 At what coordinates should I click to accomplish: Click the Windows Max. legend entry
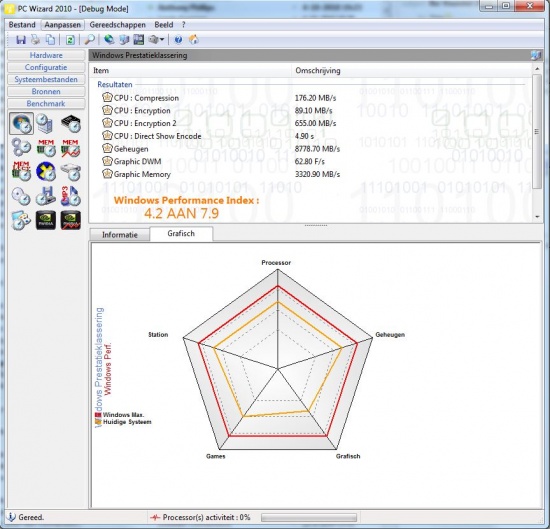120,415
